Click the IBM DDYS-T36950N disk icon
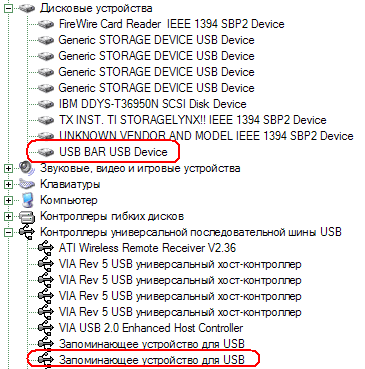365x369 pixels. click(x=46, y=104)
